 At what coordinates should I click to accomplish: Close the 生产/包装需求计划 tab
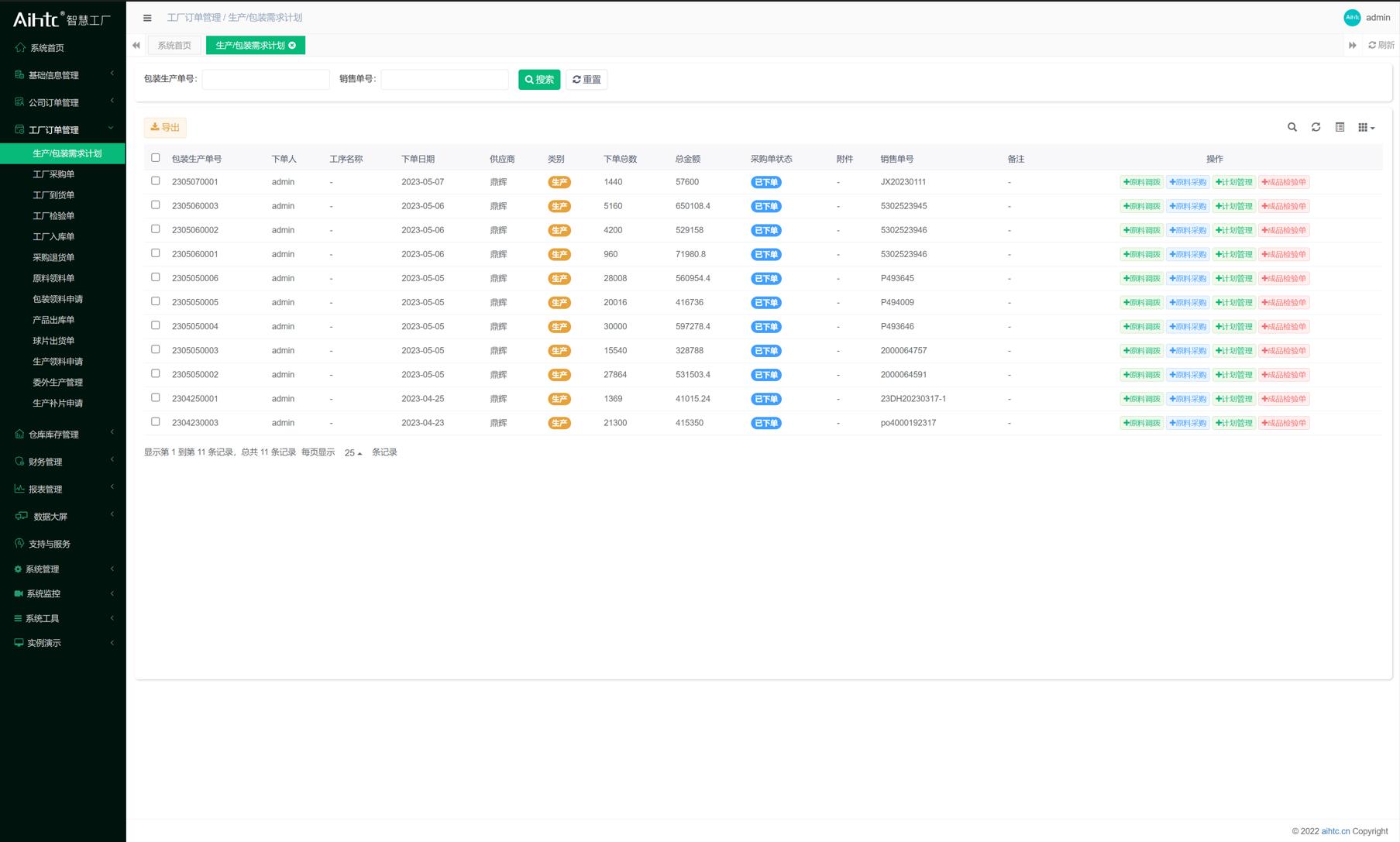click(292, 46)
